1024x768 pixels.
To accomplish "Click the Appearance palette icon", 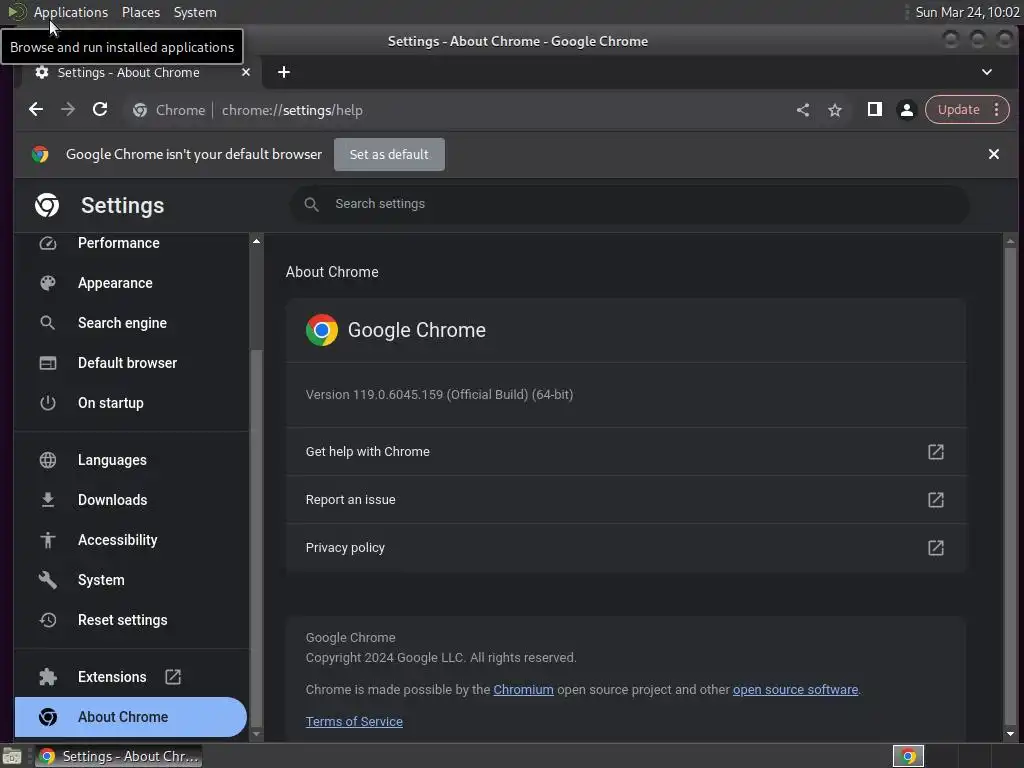I will click(x=48, y=283).
